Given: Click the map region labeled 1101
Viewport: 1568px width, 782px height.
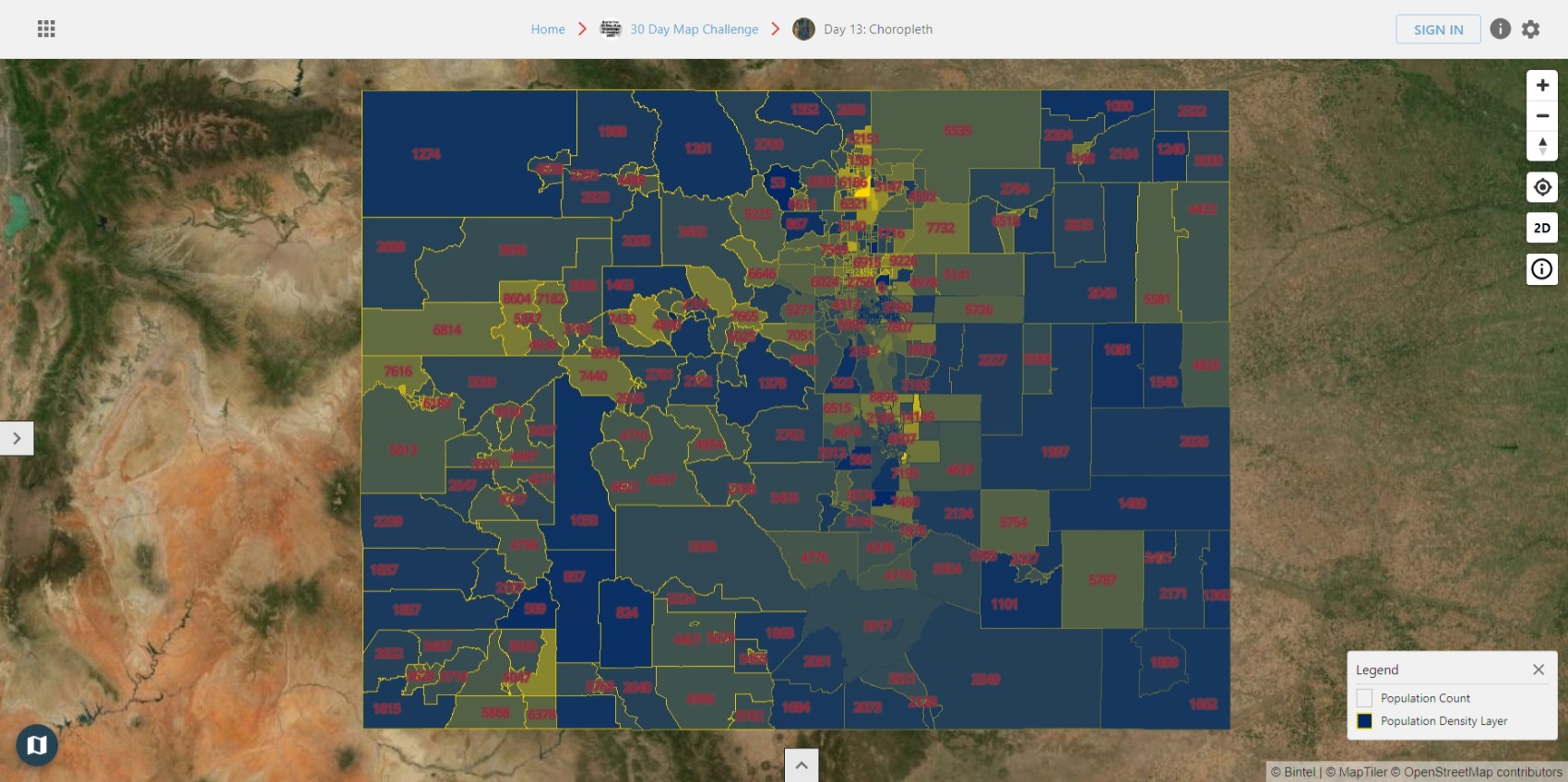Looking at the screenshot, I should click(x=1004, y=604).
